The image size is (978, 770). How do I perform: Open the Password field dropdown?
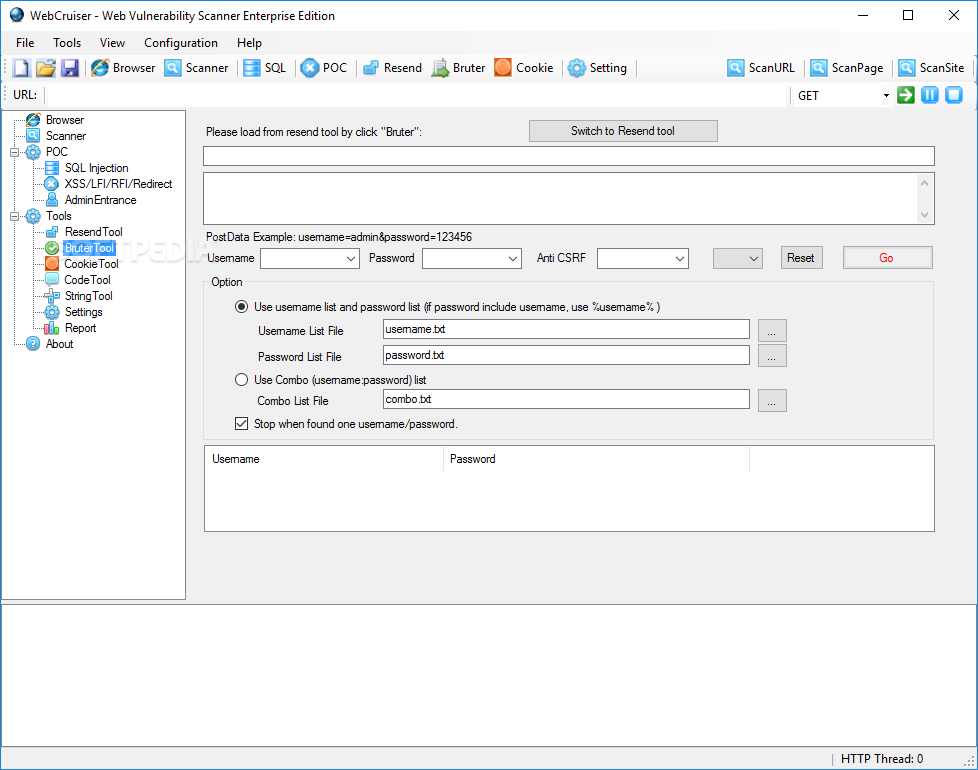pos(513,258)
